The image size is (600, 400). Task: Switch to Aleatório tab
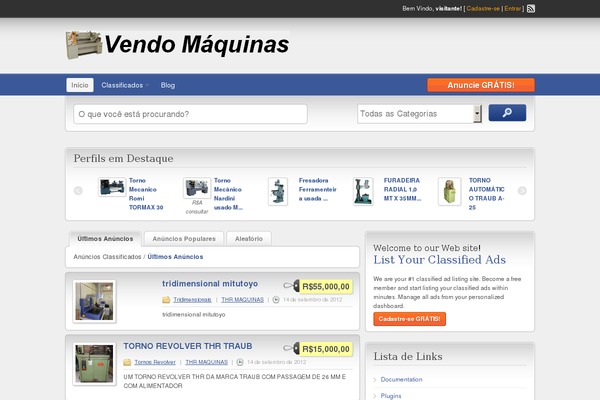click(249, 238)
